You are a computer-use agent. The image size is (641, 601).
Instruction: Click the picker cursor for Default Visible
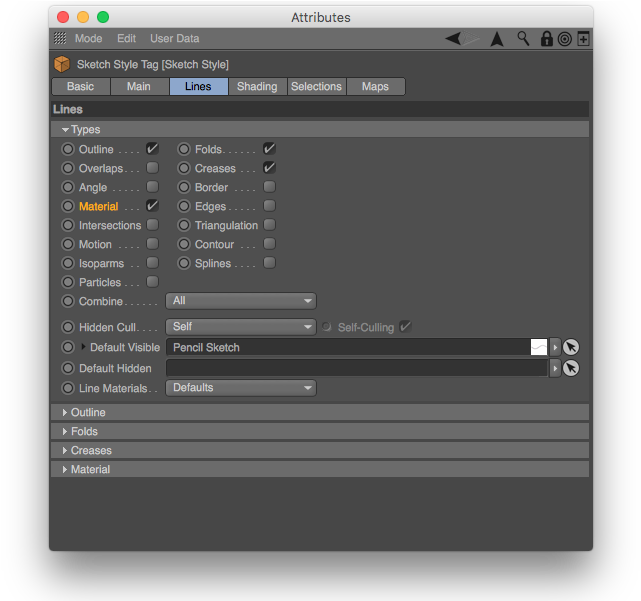[x=571, y=348]
